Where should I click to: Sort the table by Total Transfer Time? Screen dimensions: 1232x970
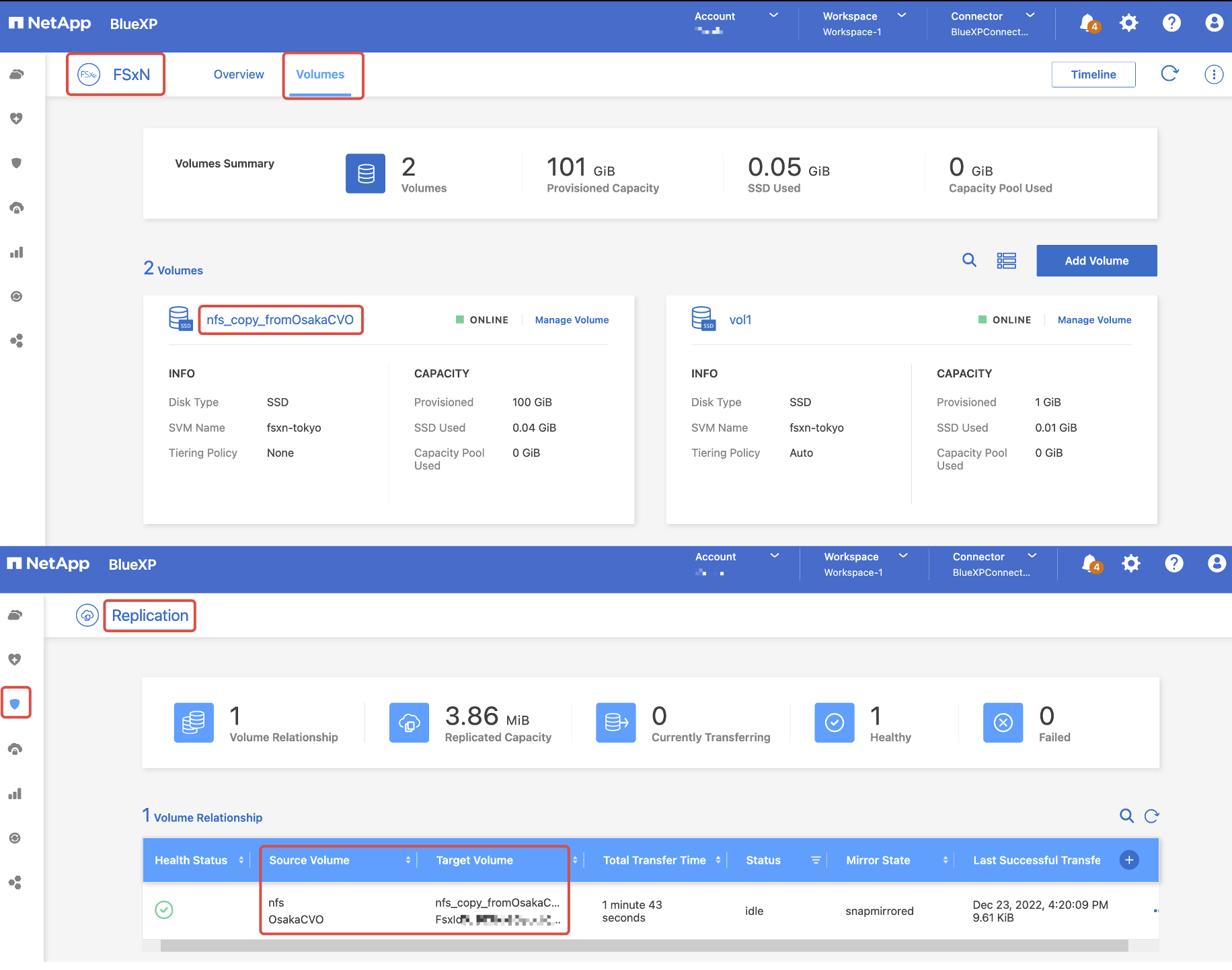pyautogui.click(x=718, y=860)
